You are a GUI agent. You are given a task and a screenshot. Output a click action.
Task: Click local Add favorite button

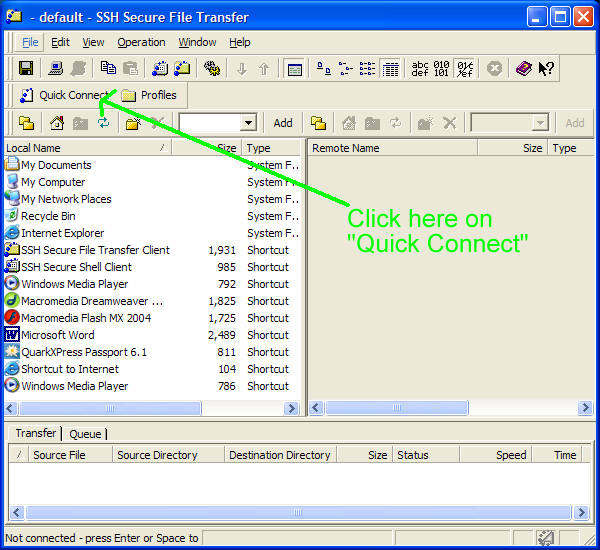coord(283,123)
